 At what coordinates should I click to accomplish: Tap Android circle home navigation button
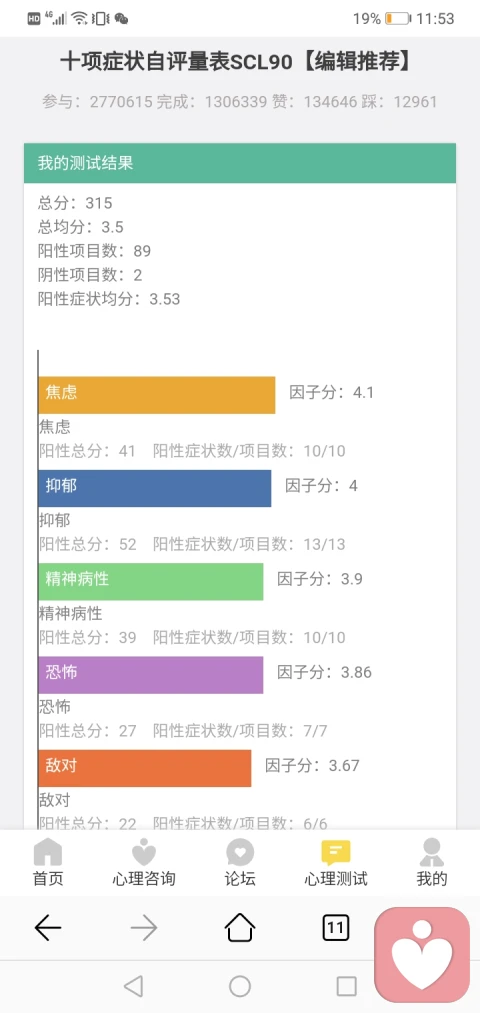point(240,986)
